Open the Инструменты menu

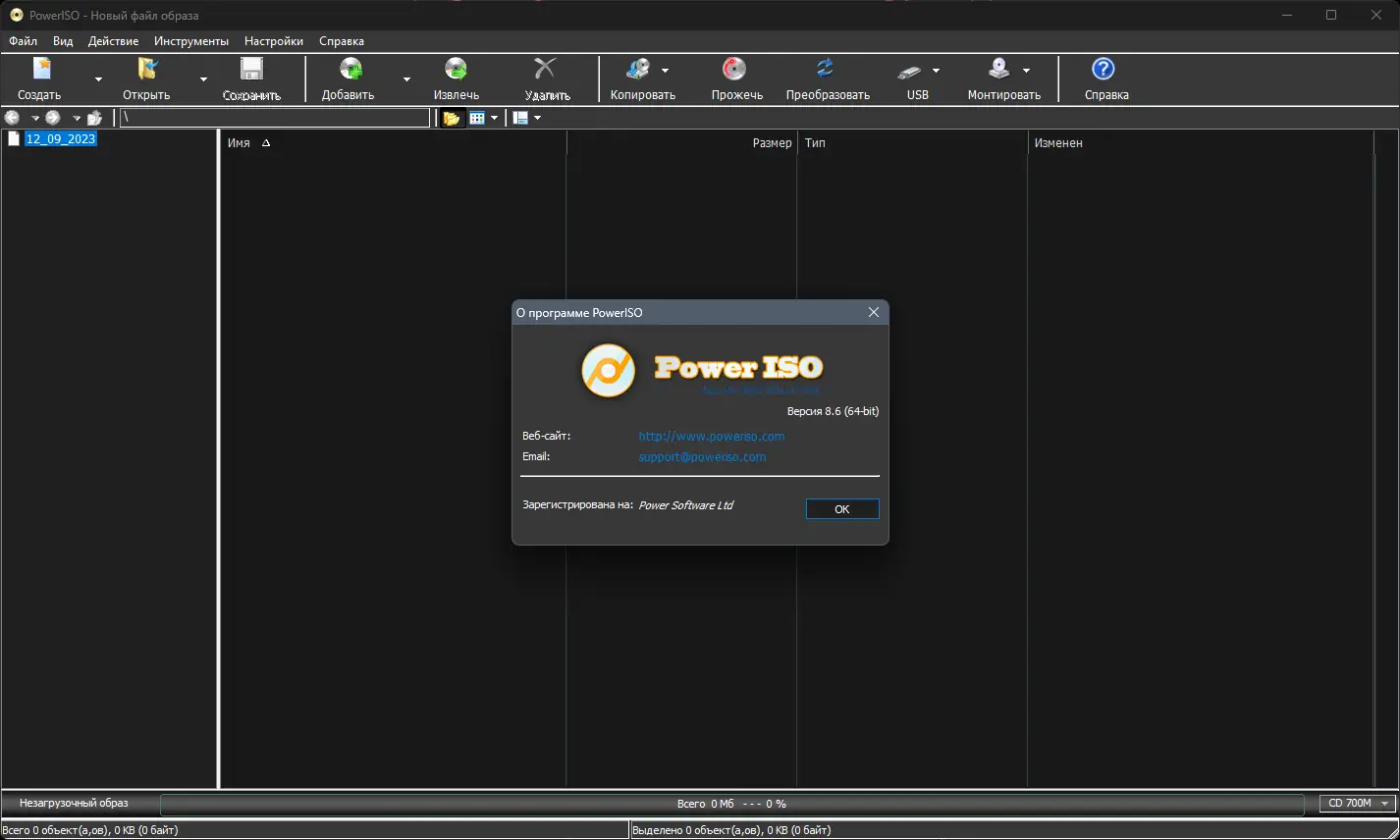click(x=190, y=41)
